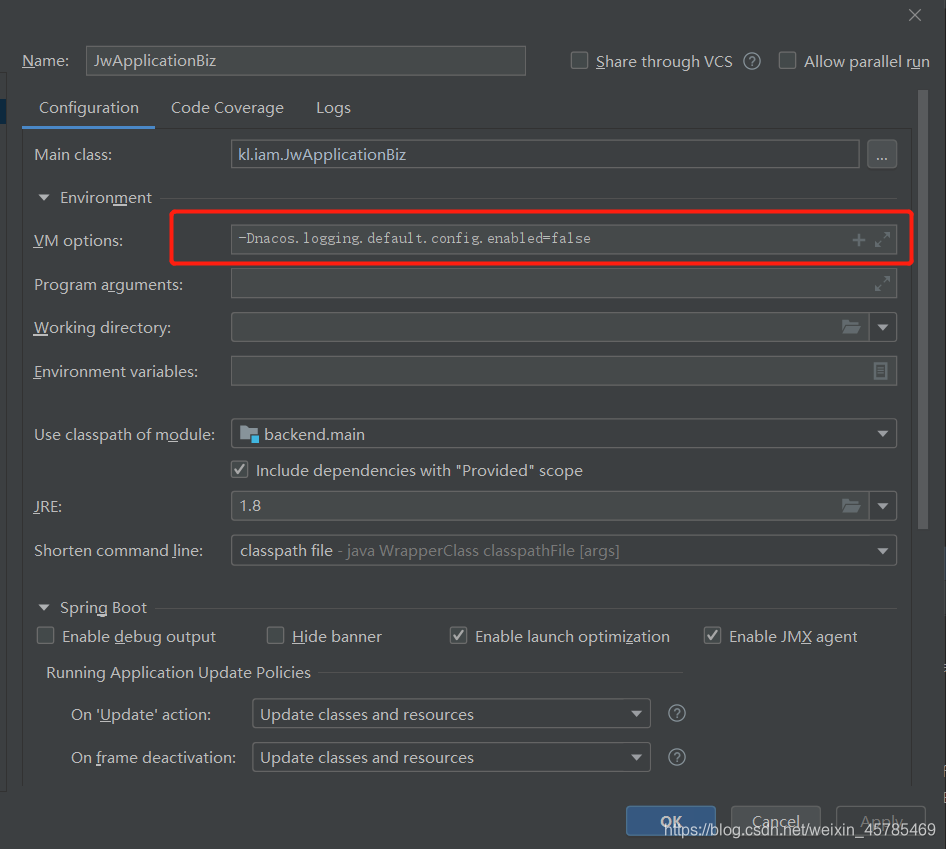Open help for Share through VCS
Viewport: 946px width, 849px height.
752,61
